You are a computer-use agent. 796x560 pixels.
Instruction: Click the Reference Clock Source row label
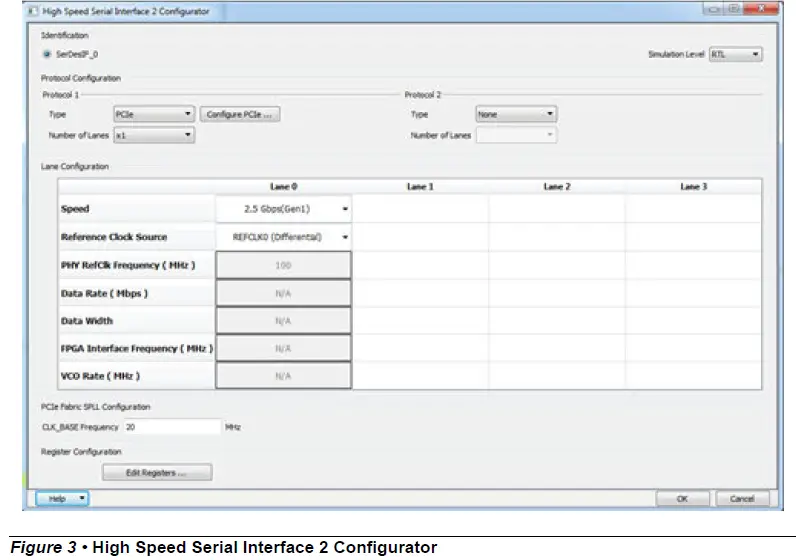pyautogui.click(x=114, y=237)
